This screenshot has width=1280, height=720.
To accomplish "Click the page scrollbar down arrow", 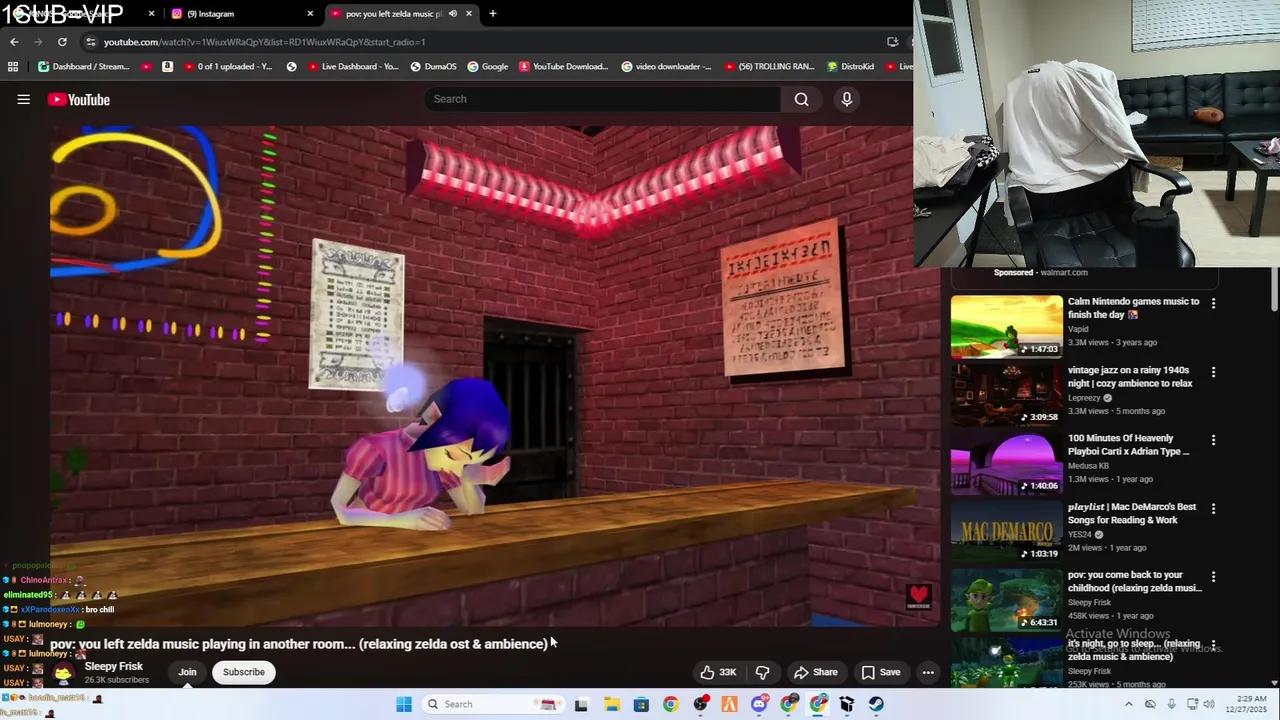I will tap(1274, 682).
